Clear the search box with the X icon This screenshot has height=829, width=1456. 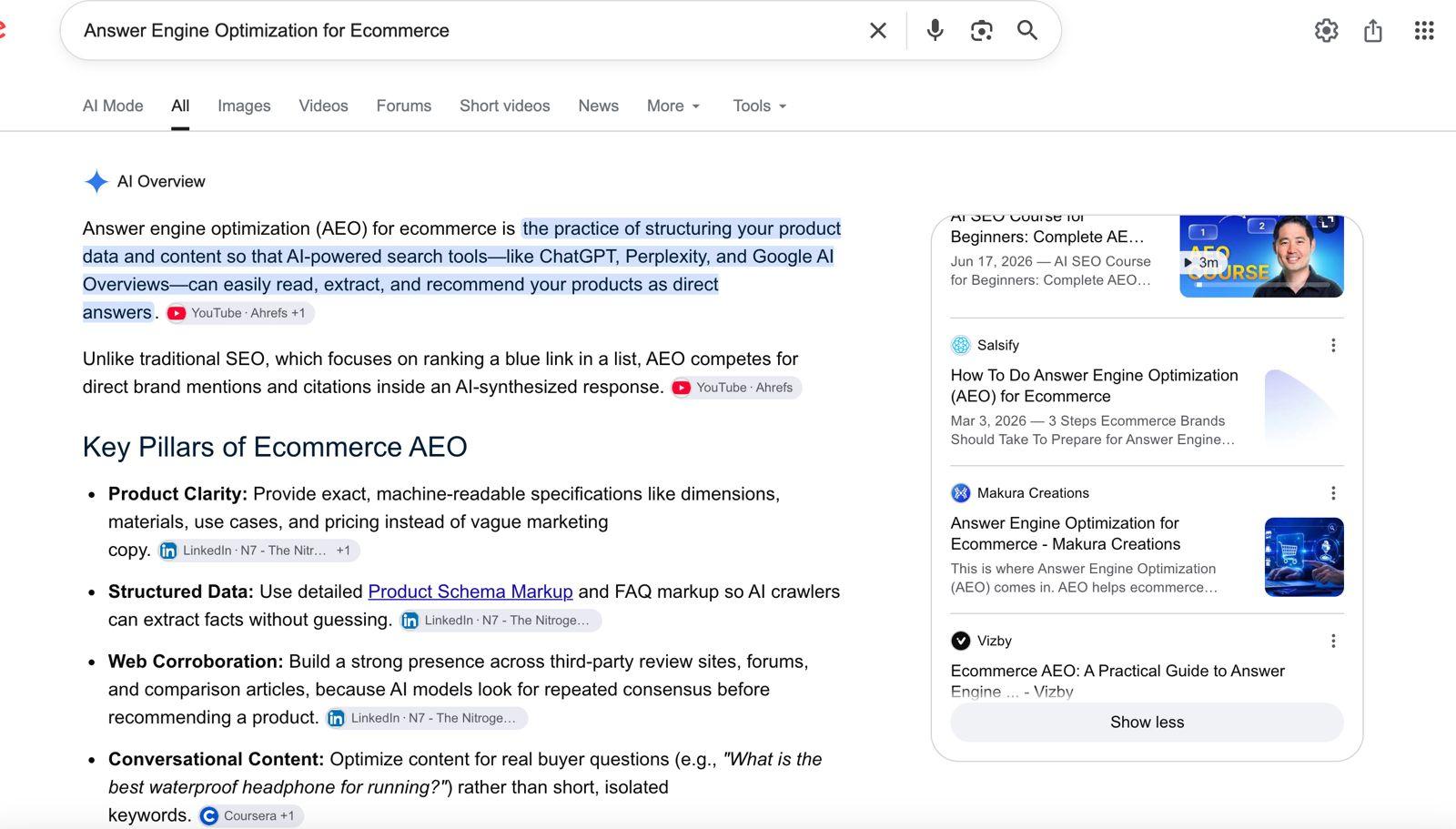tap(877, 31)
